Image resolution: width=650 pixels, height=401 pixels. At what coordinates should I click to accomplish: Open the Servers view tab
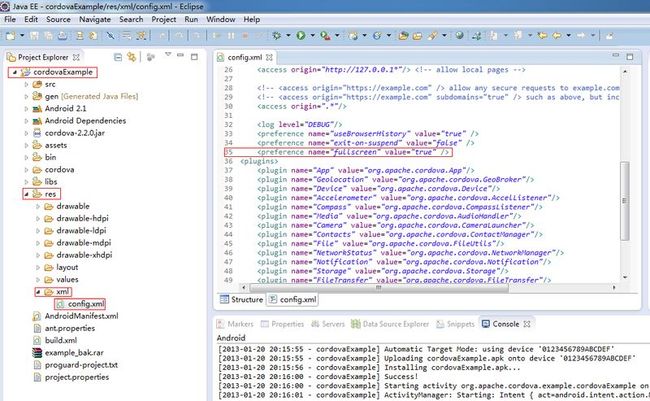coord(328,324)
